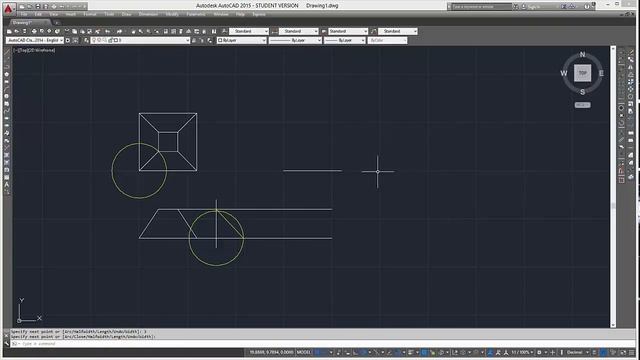The width and height of the screenshot is (640, 360).
Task: Open the Layer Properties Manager icon
Action: pos(86,40)
